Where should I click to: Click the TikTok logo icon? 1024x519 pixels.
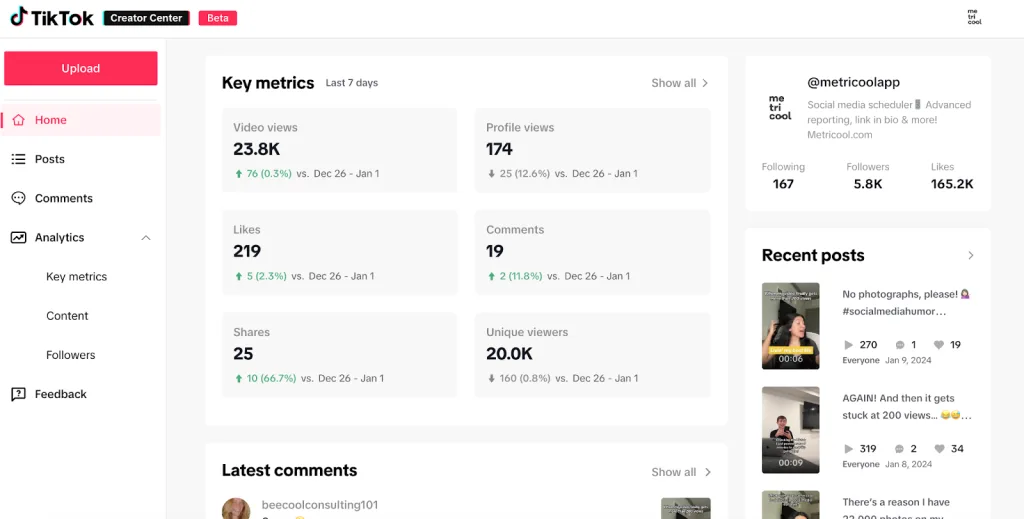click(18, 17)
